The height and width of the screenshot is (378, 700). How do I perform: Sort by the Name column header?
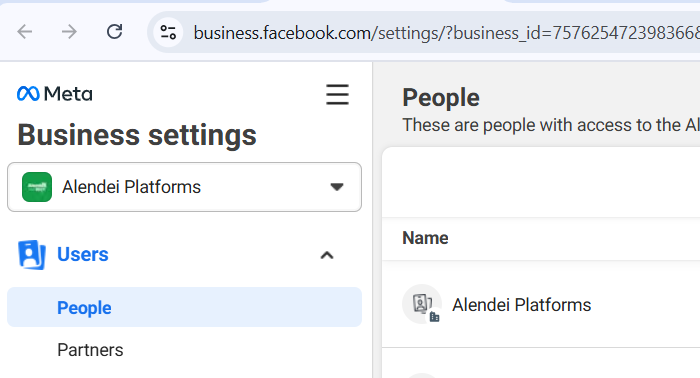425,238
